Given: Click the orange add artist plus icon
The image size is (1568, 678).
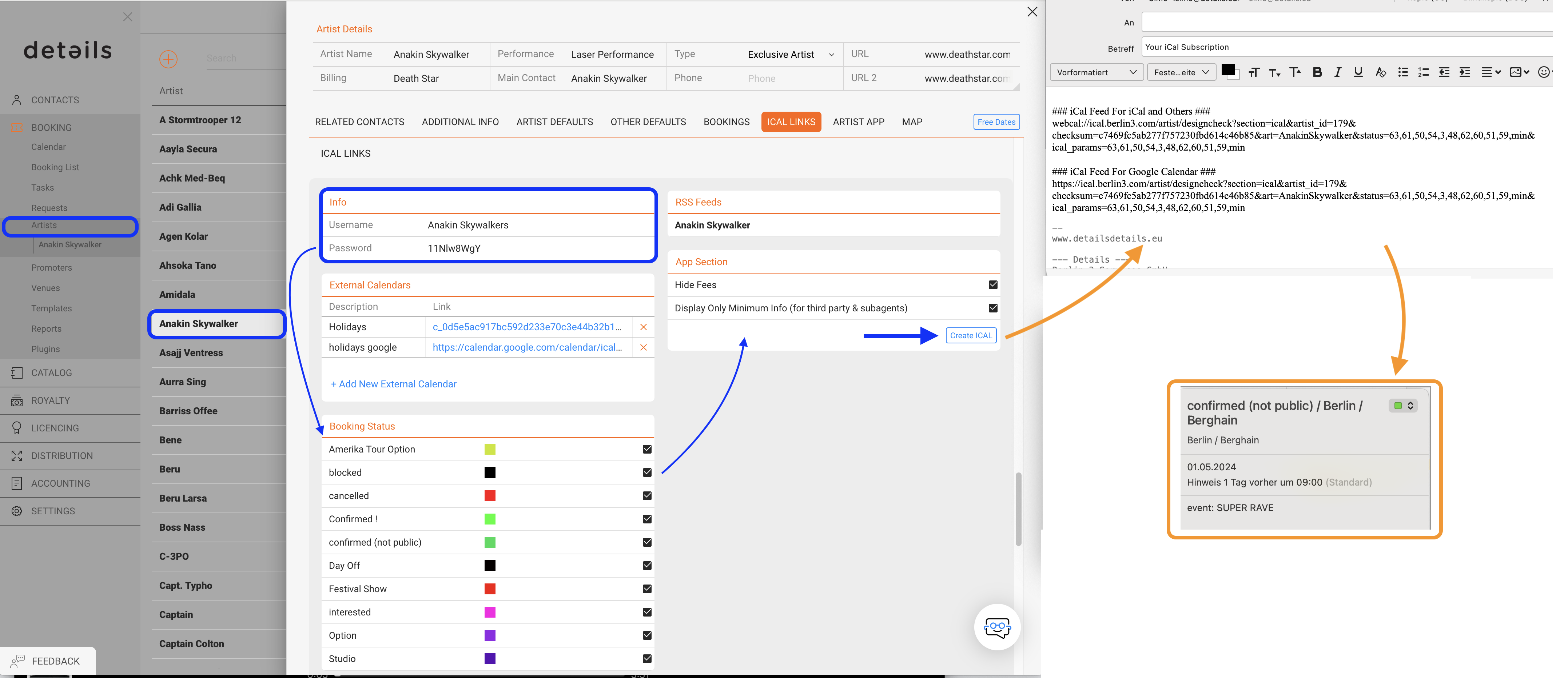Looking at the screenshot, I should [x=168, y=59].
